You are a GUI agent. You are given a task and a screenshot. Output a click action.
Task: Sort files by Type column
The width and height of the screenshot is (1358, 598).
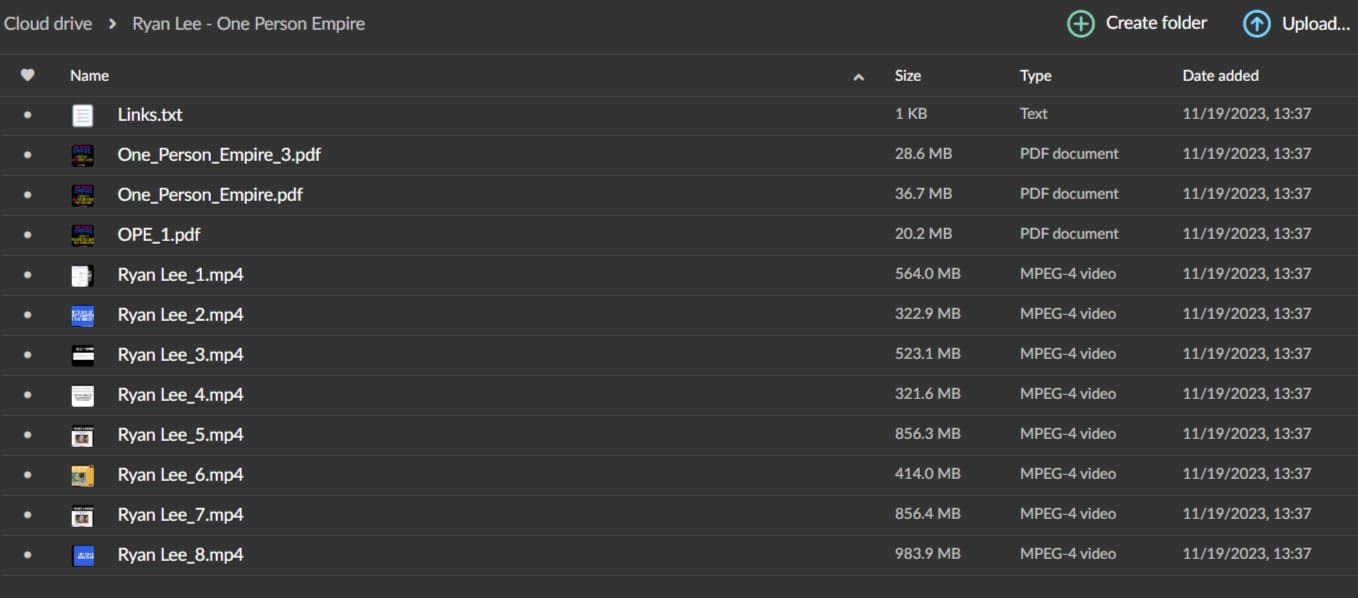(1035, 75)
